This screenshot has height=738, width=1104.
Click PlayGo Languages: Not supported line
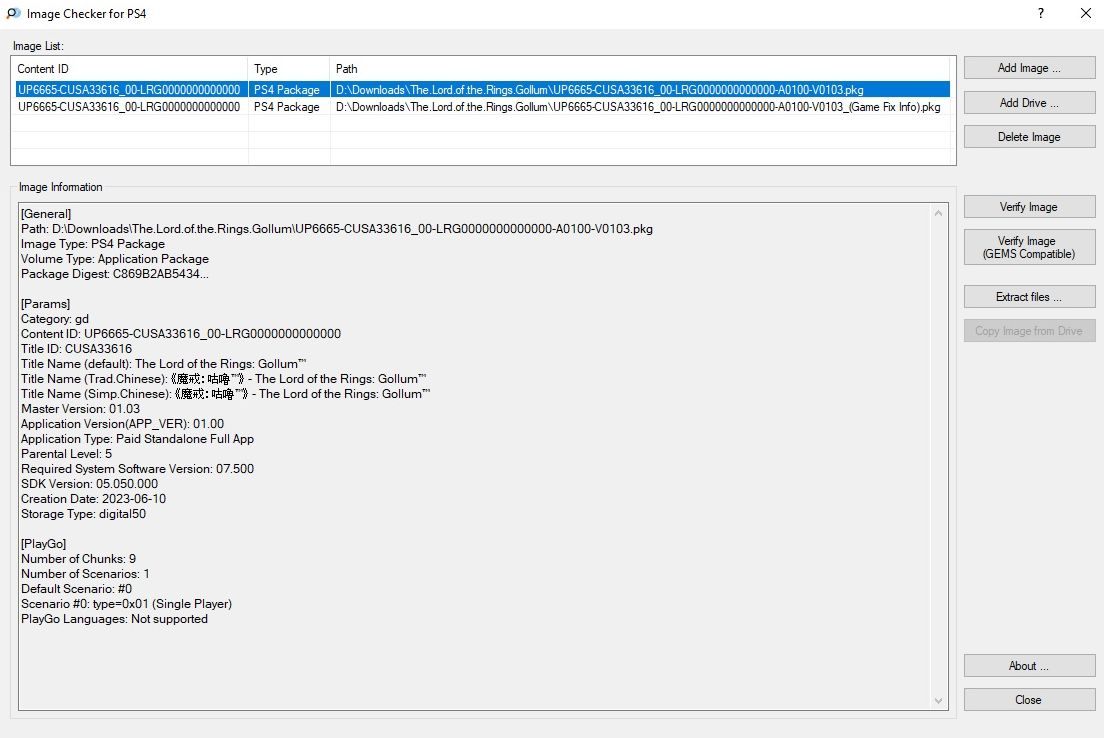pyautogui.click(x=115, y=619)
